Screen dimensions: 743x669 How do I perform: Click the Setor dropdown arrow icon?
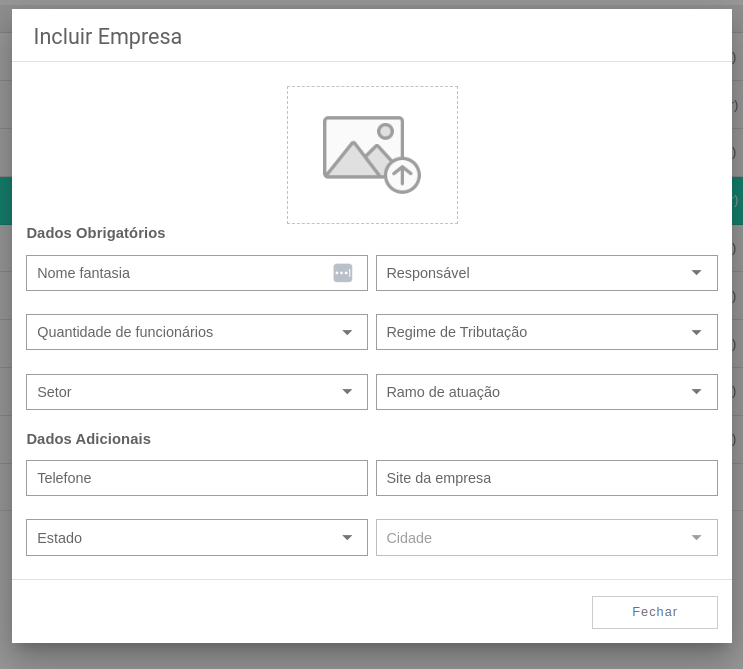pyautogui.click(x=347, y=391)
